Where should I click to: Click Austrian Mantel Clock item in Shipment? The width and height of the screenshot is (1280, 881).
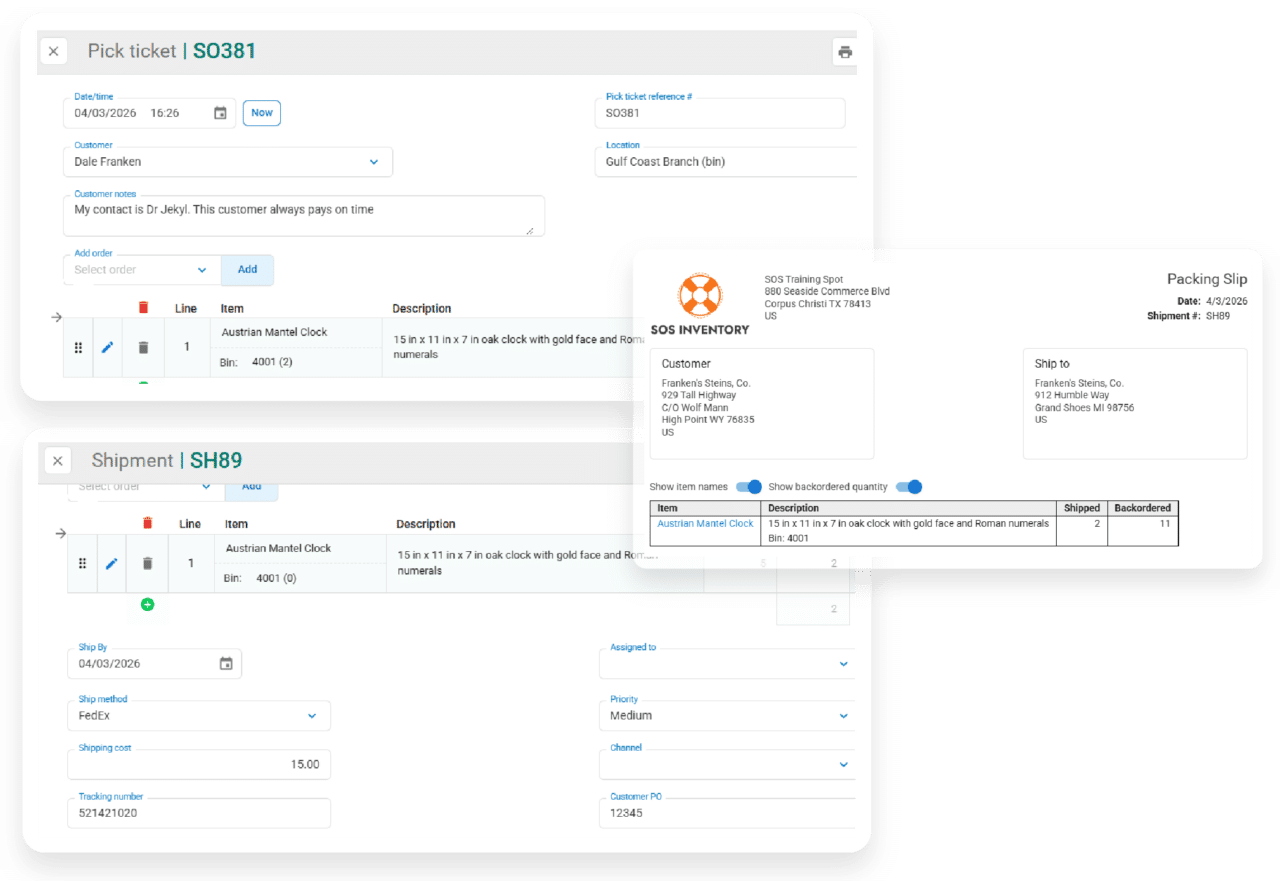point(279,549)
